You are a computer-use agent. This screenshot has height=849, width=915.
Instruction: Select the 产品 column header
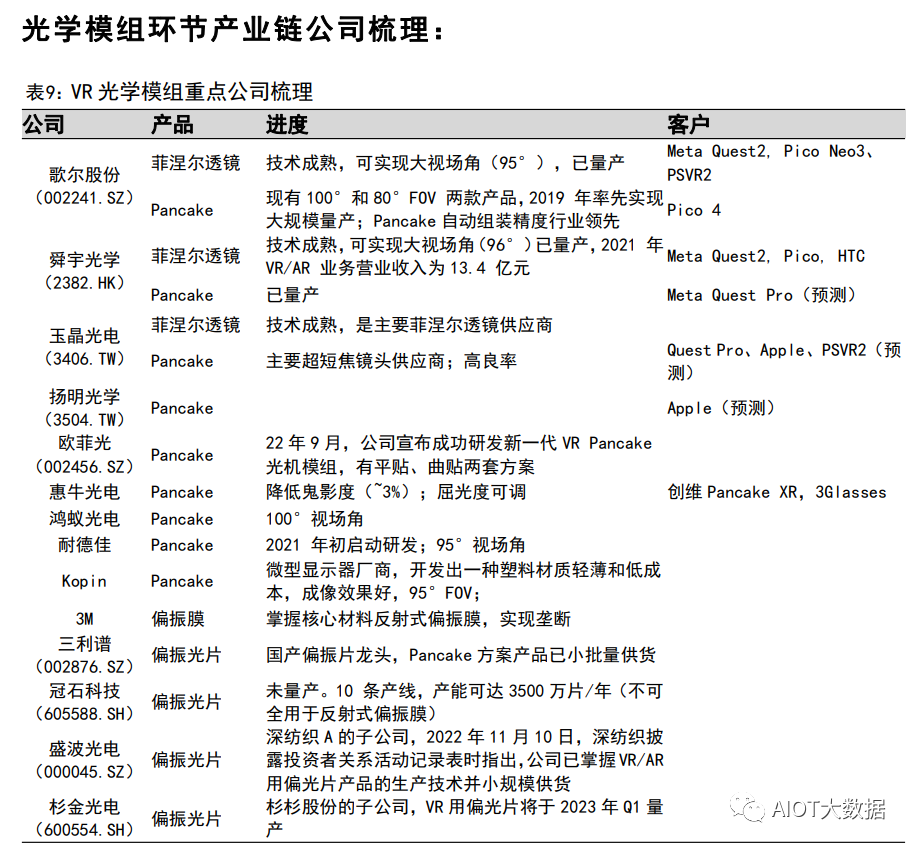click(x=168, y=124)
